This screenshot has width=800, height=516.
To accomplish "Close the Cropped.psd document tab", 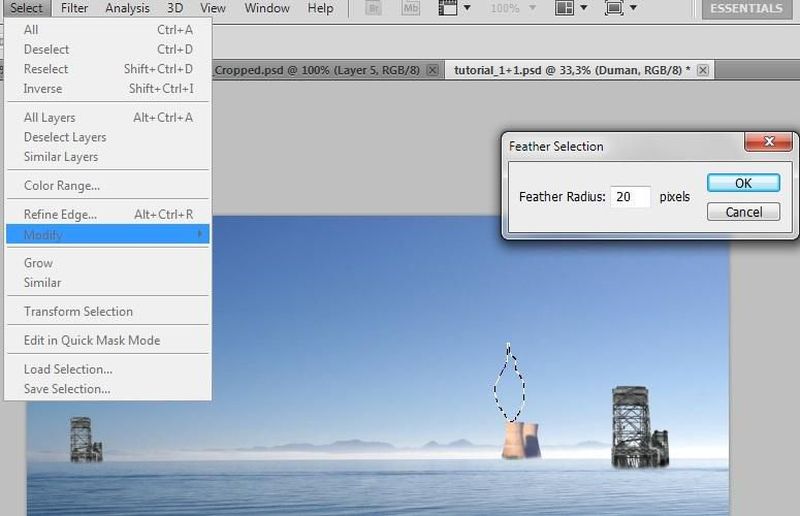I will click(x=432, y=70).
